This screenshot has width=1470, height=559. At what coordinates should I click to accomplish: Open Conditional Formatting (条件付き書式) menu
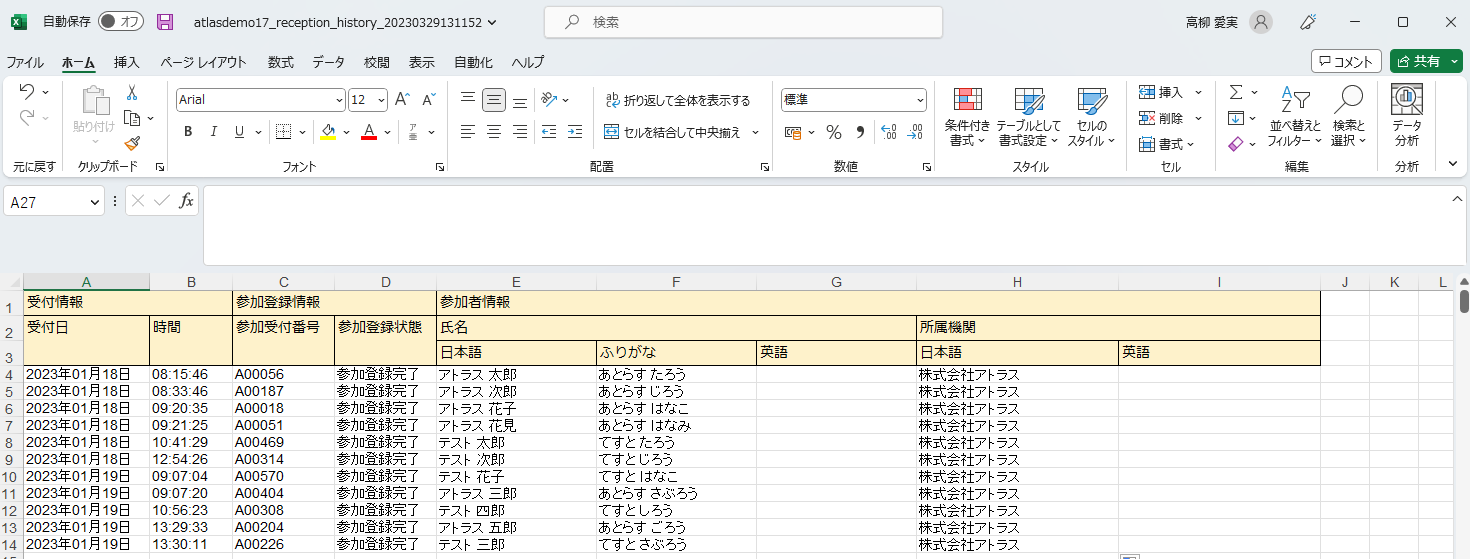click(967, 117)
